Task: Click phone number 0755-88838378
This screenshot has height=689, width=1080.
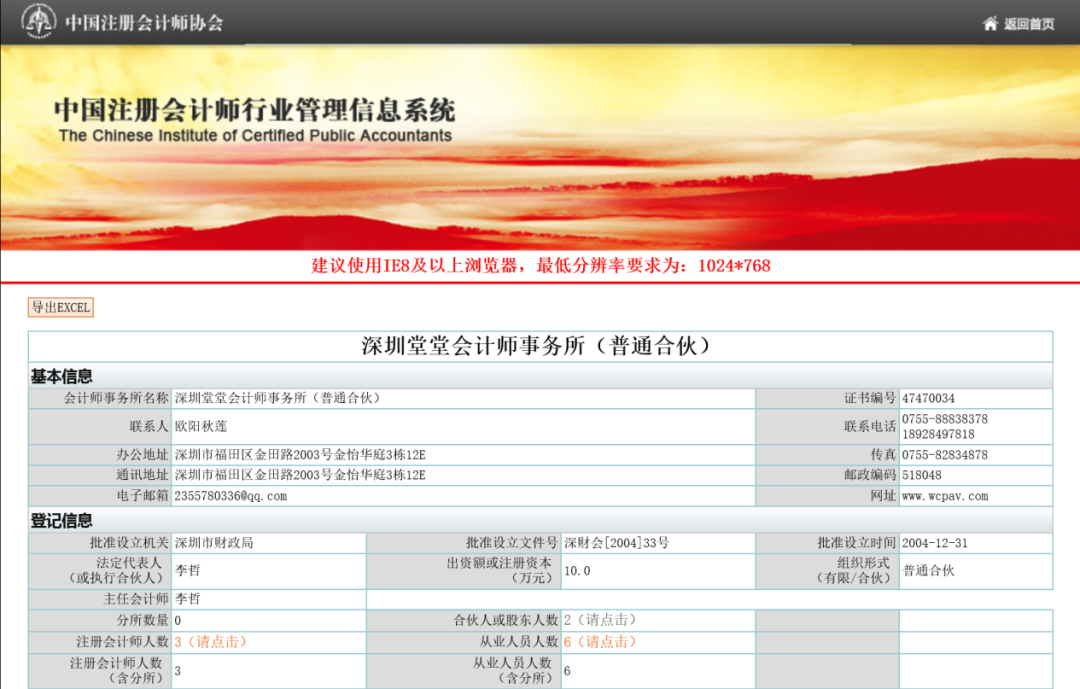Action: tap(945, 419)
